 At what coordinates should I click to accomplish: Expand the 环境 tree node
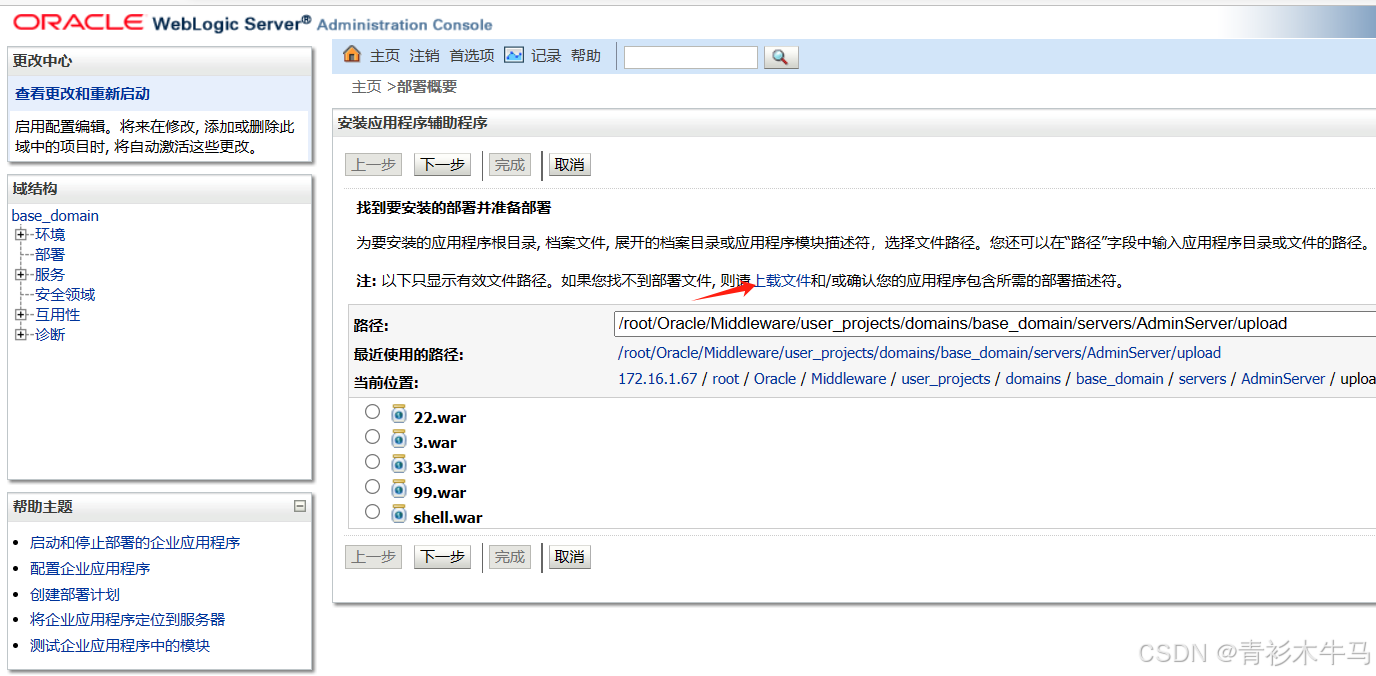click(20, 235)
